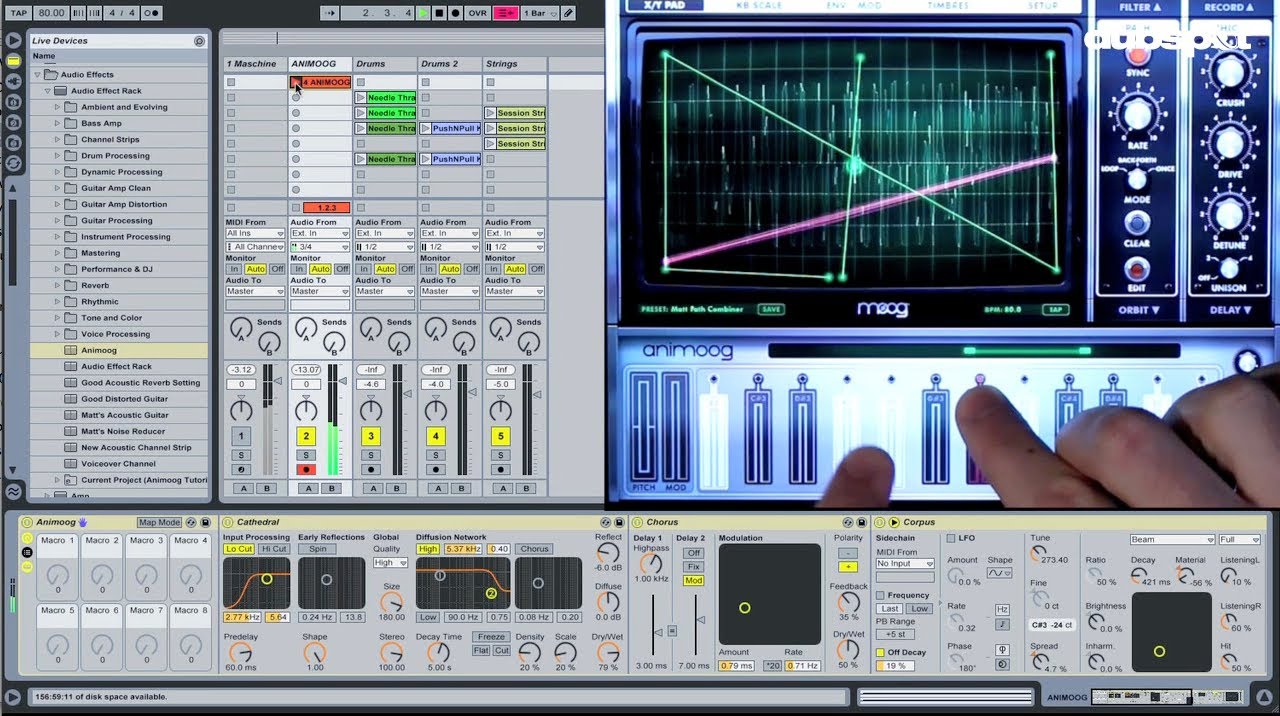Collapse the Audio Effect Rack tree node
This screenshot has width=1280, height=716.
coord(47,91)
